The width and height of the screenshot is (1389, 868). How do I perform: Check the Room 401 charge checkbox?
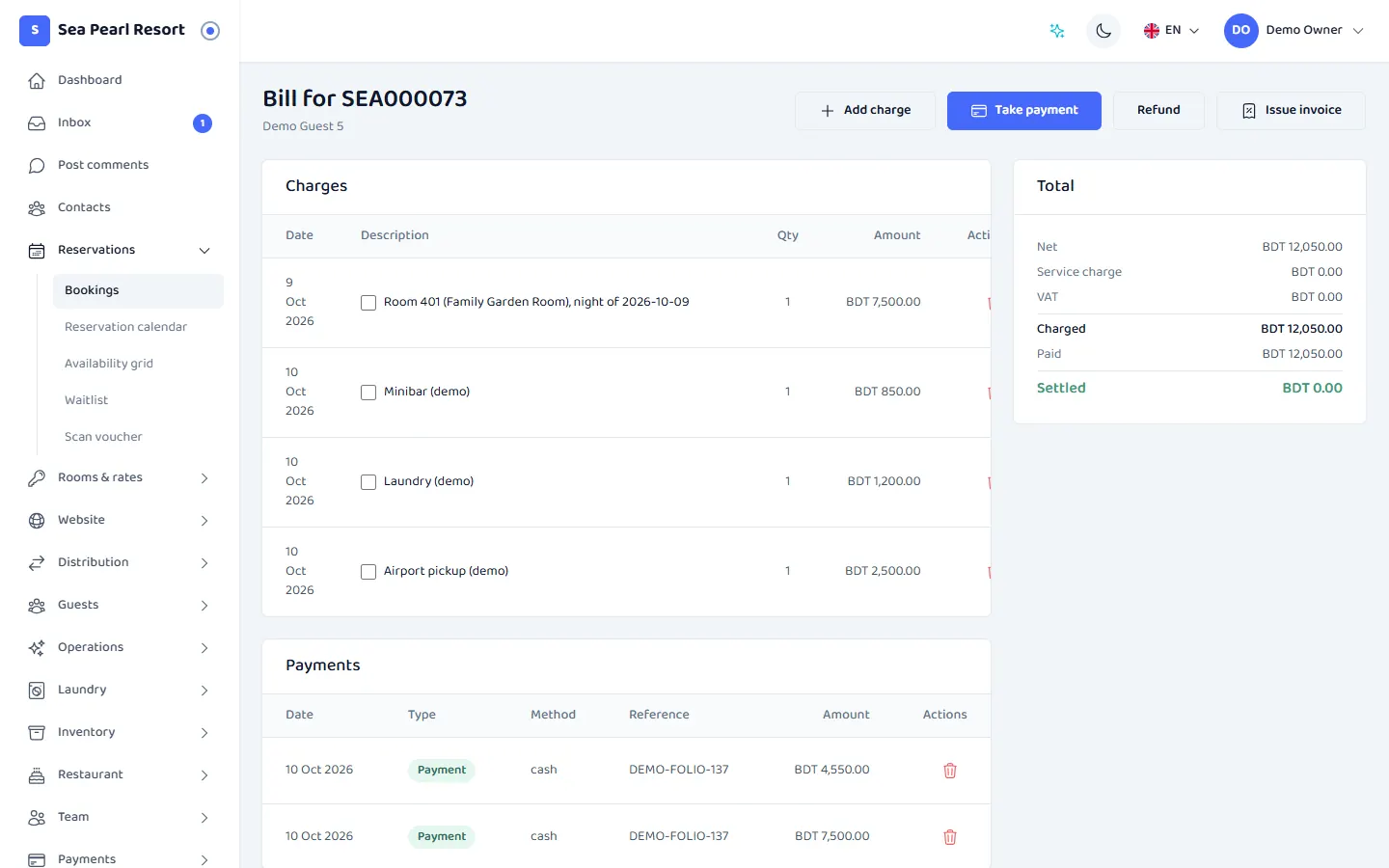point(368,303)
